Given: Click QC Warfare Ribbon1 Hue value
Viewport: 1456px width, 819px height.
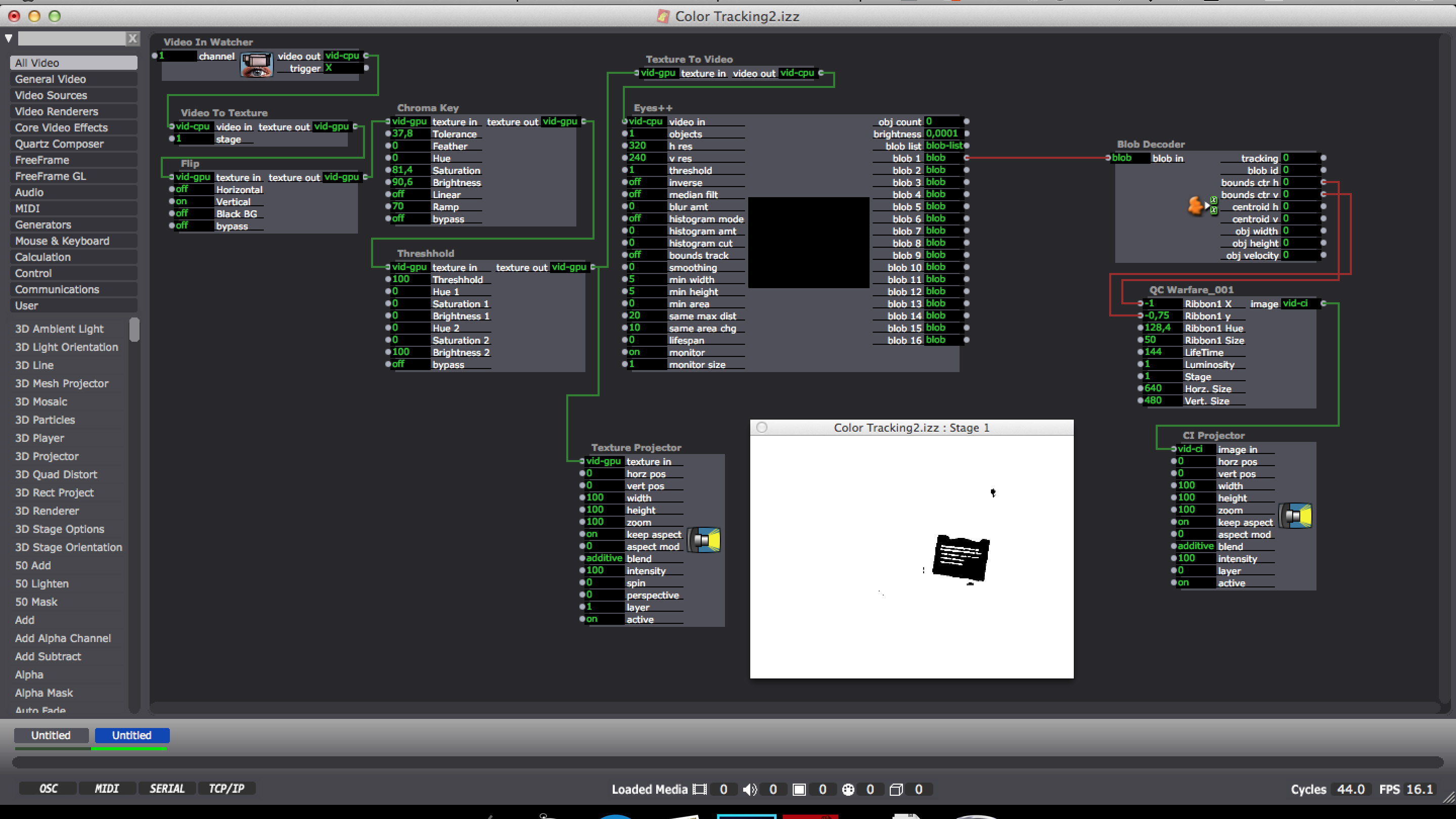Looking at the screenshot, I should tap(1163, 327).
